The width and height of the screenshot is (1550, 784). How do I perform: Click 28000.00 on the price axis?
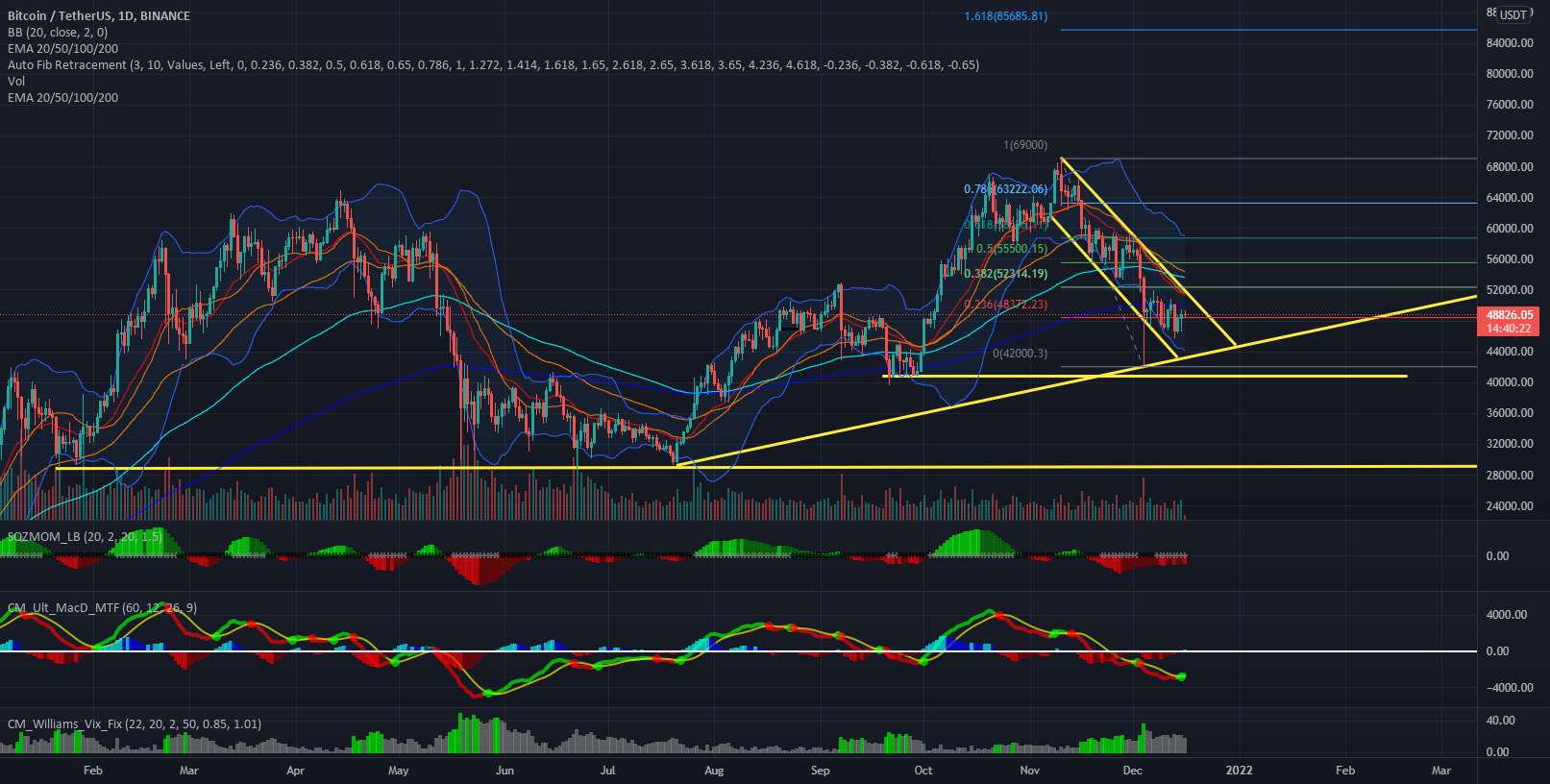coord(1510,476)
